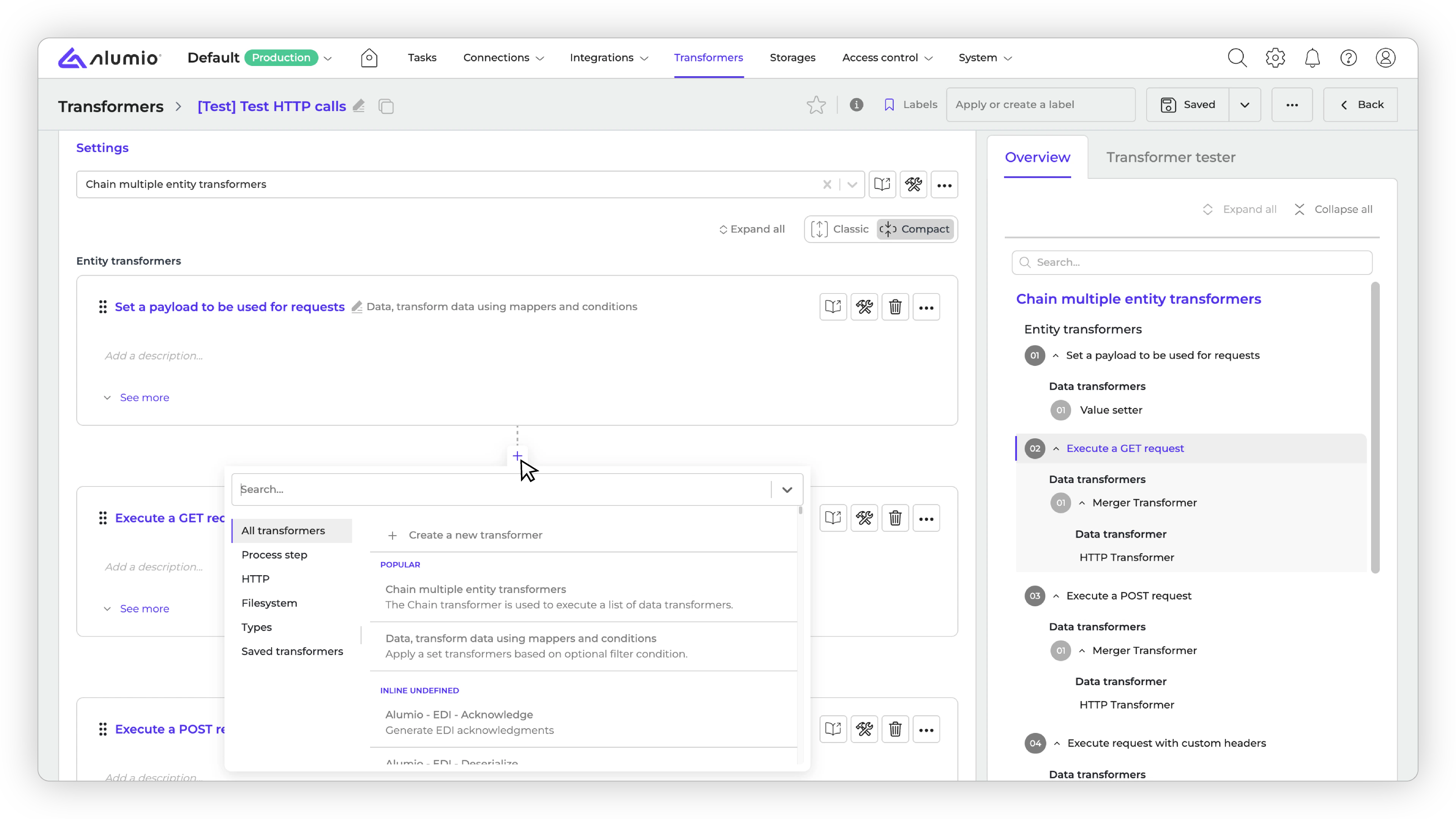The image size is (1456, 819).
Task: Open the header more options ellipsis button
Action: click(1292, 105)
